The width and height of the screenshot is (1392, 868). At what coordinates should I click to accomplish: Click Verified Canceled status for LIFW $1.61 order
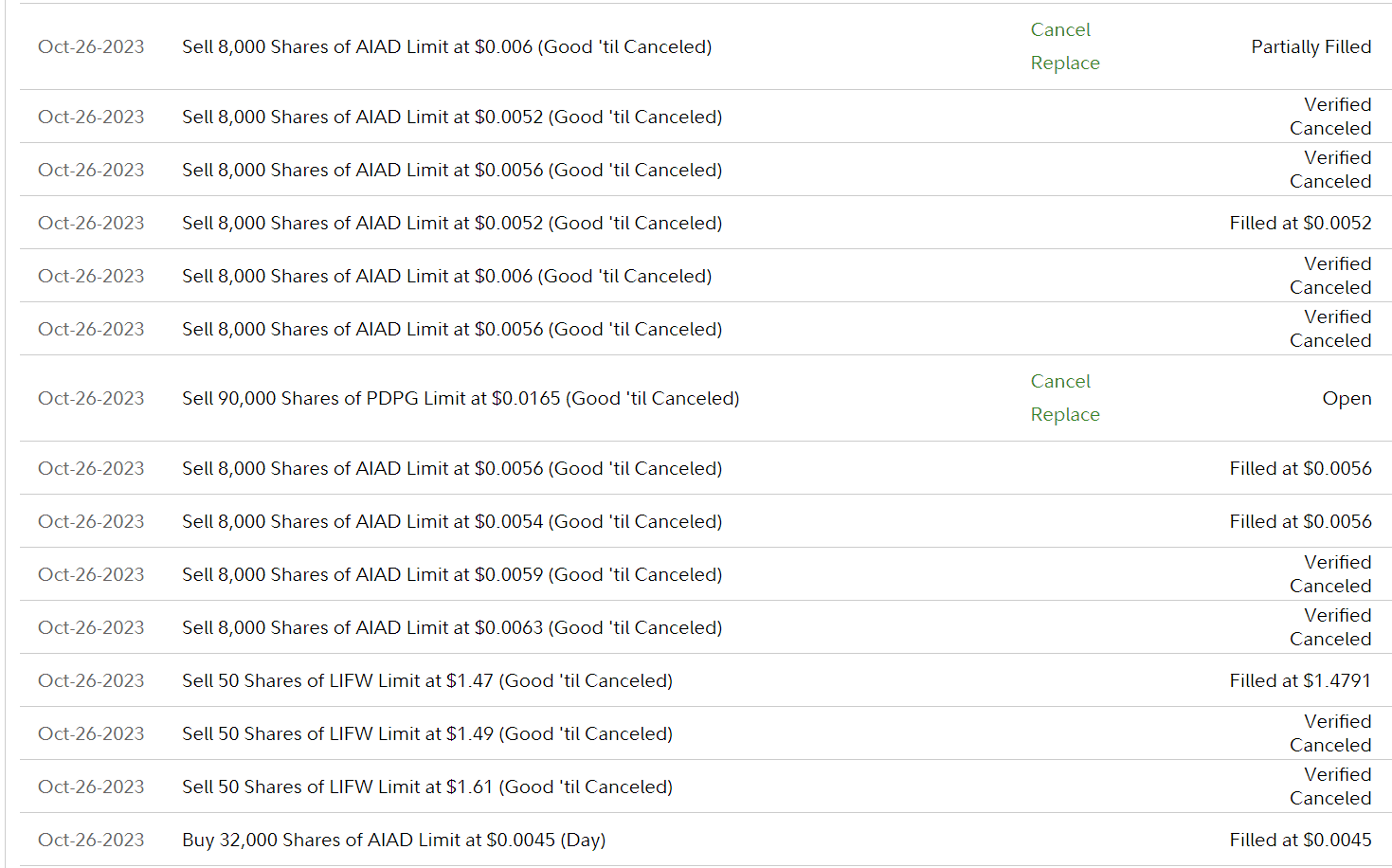point(1330,787)
